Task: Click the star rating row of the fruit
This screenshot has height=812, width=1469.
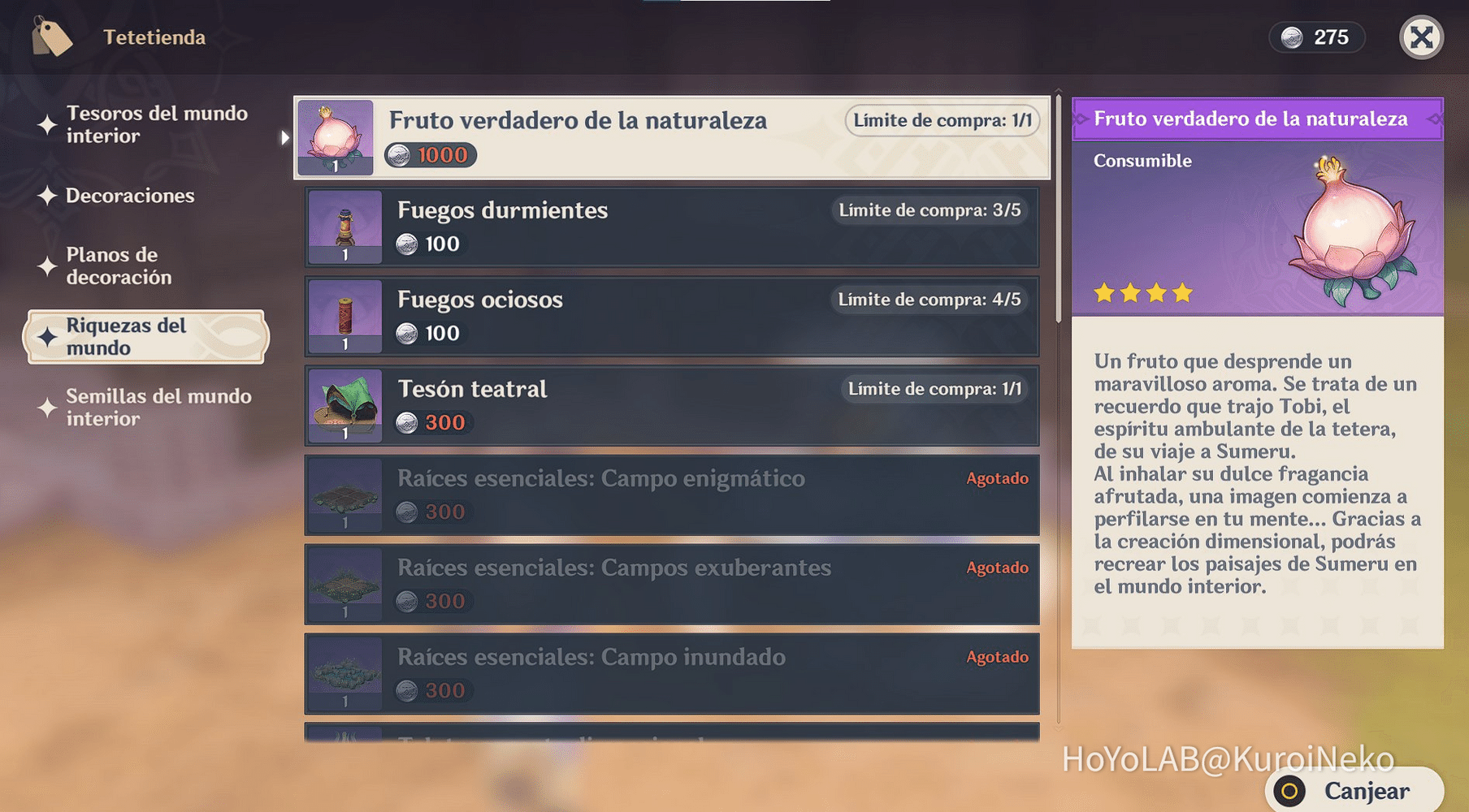Action: click(x=1143, y=293)
